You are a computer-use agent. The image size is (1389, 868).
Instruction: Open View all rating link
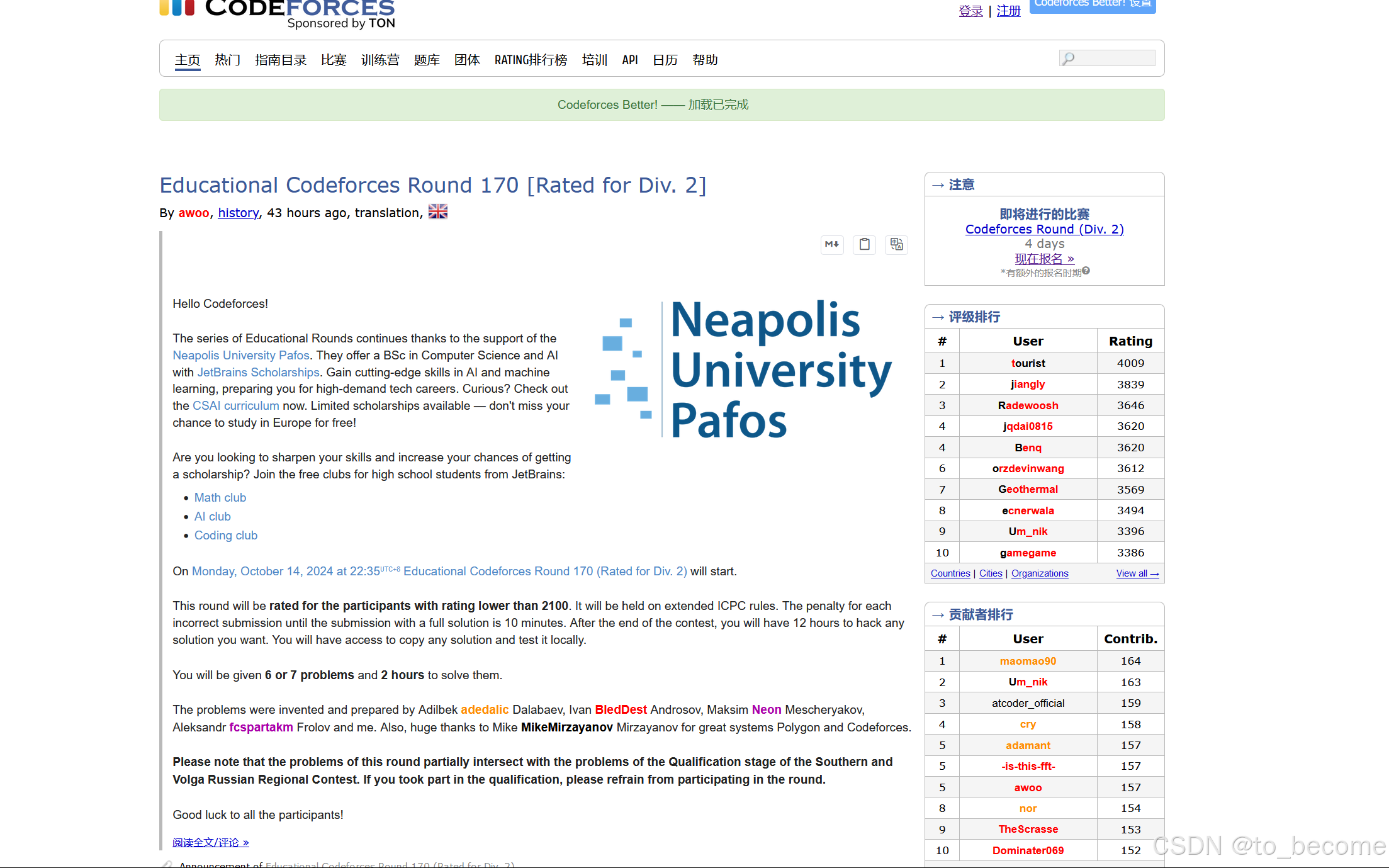point(1137,573)
